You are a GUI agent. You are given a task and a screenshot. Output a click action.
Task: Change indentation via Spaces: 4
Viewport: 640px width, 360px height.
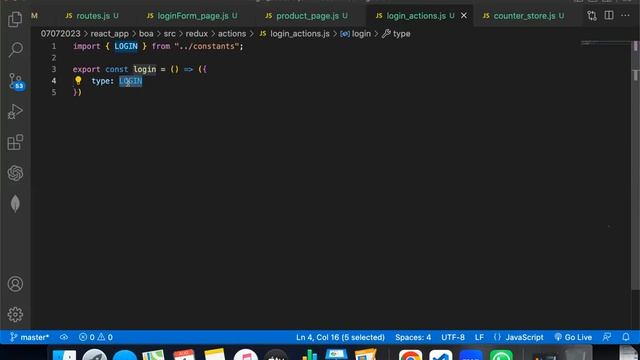[413, 337]
